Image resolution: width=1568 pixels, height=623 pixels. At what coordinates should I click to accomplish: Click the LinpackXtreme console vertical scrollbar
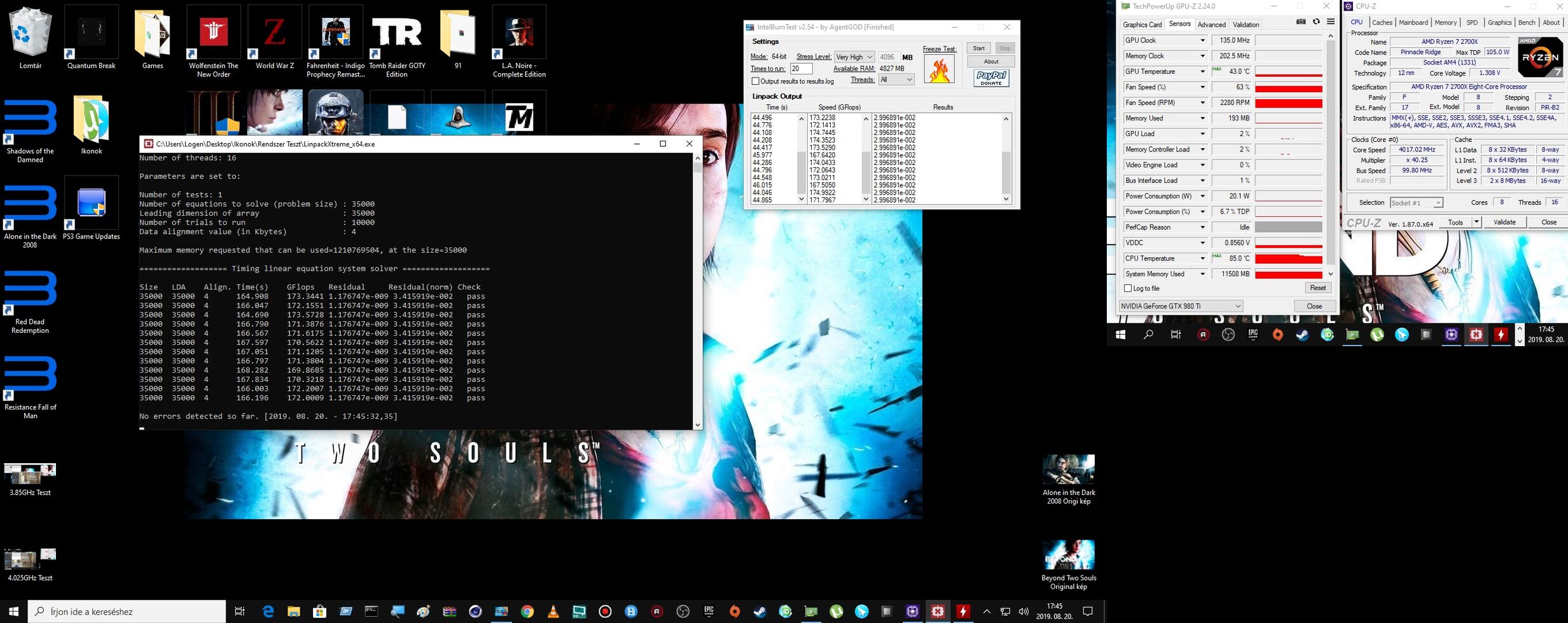pos(698,291)
